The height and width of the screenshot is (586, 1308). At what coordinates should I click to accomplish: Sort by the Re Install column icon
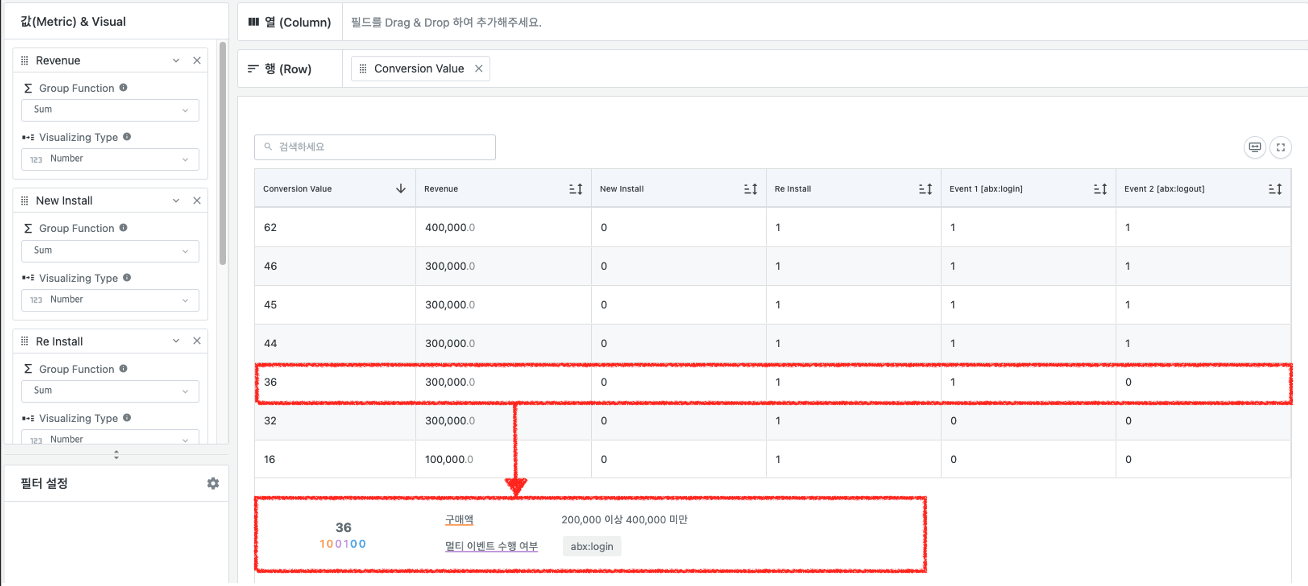pos(926,189)
